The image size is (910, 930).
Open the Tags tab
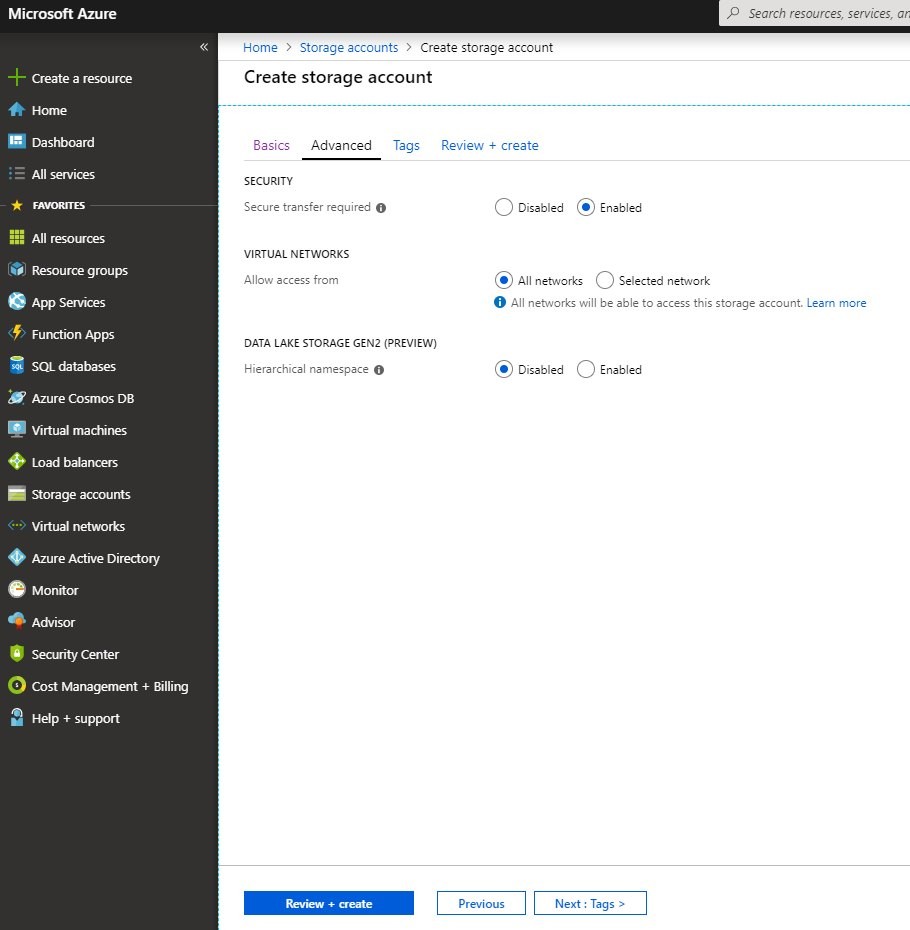pos(406,145)
